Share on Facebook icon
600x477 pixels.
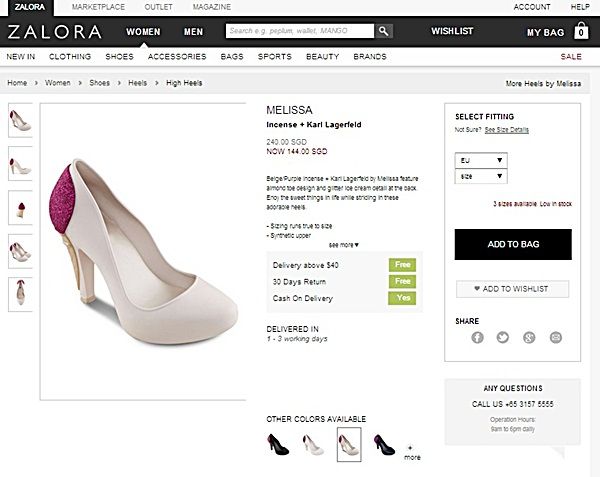click(477, 337)
